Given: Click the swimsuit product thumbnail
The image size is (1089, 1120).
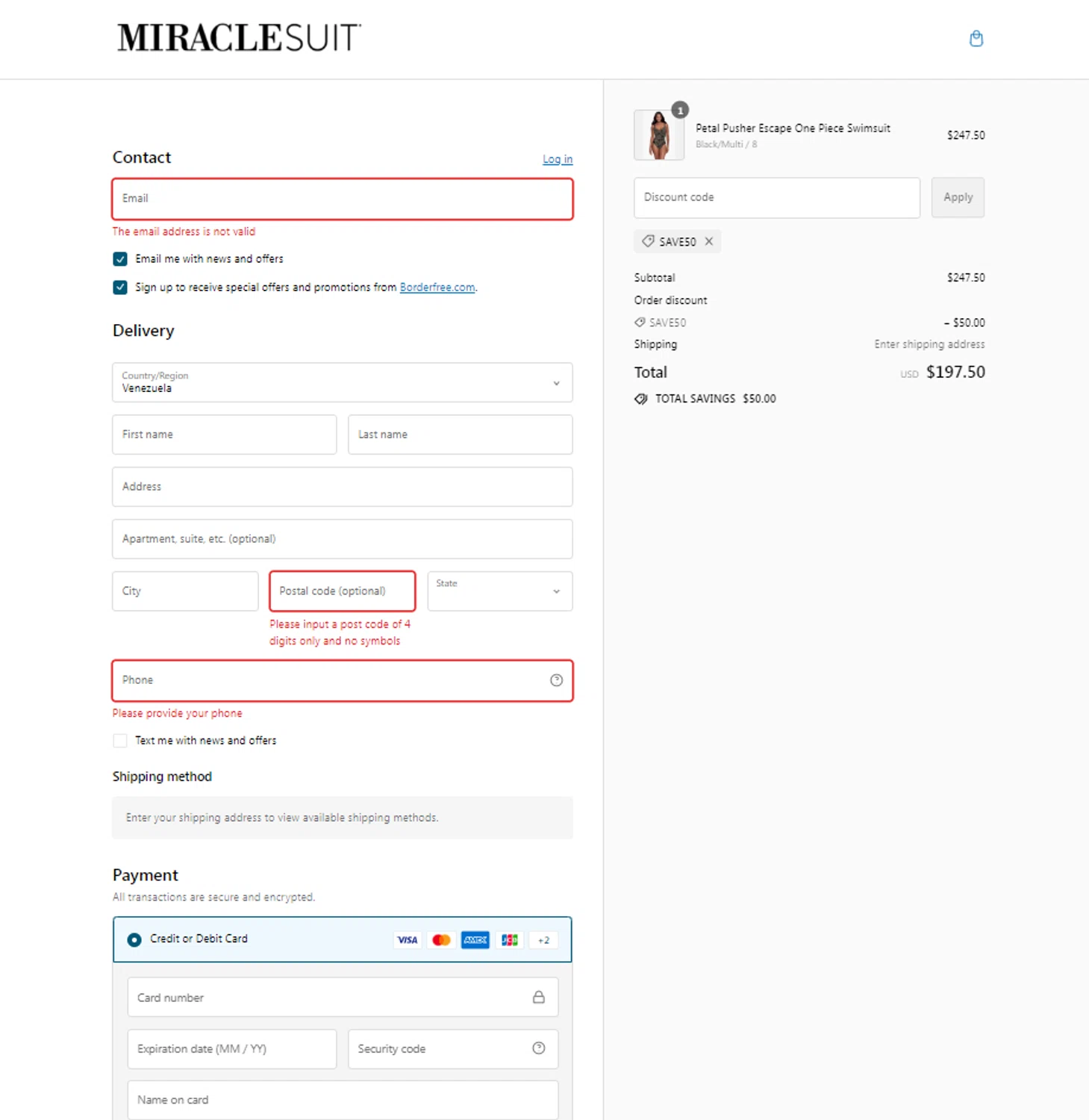Looking at the screenshot, I should coord(659,135).
